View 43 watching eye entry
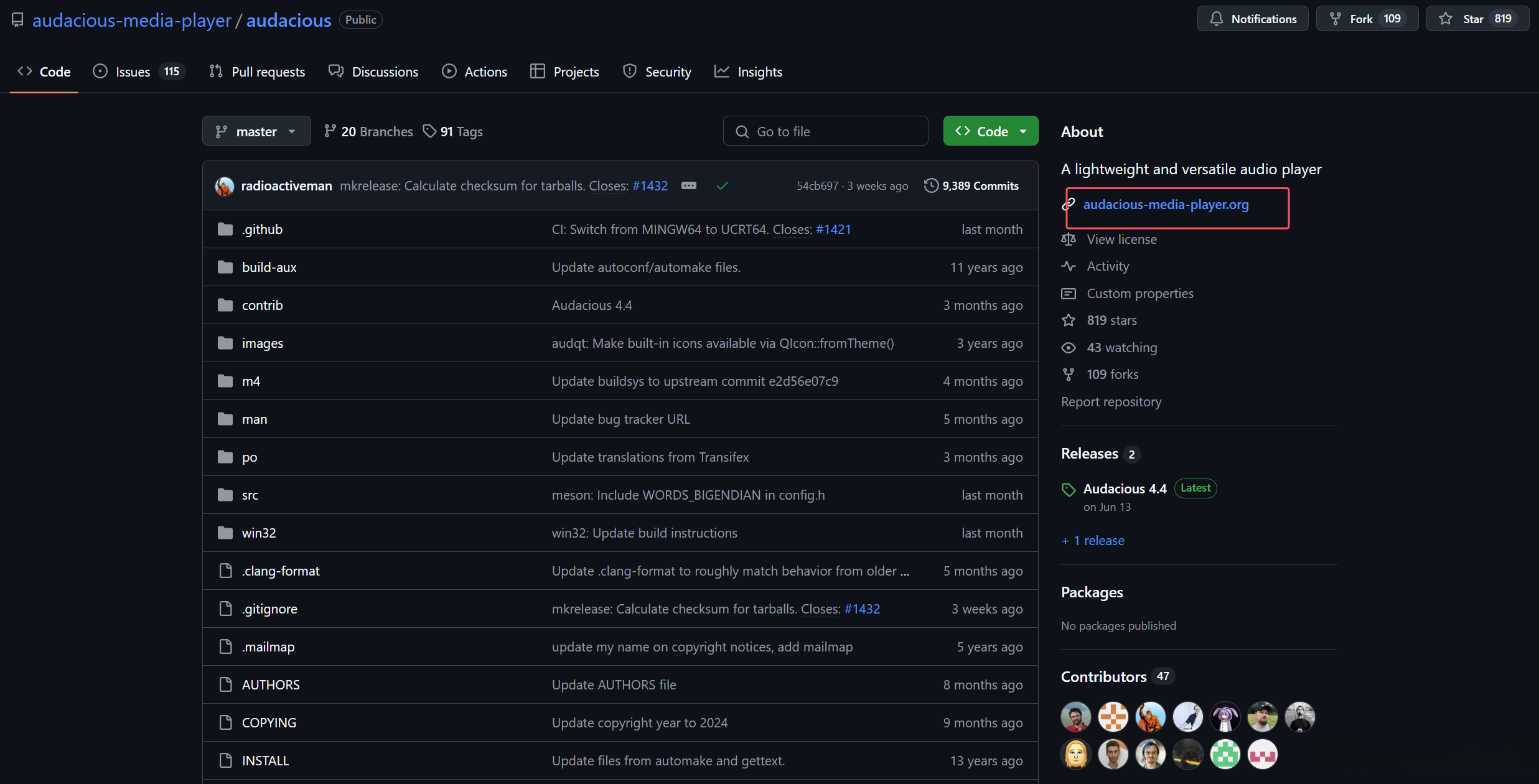This screenshot has width=1539, height=784. [1121, 348]
